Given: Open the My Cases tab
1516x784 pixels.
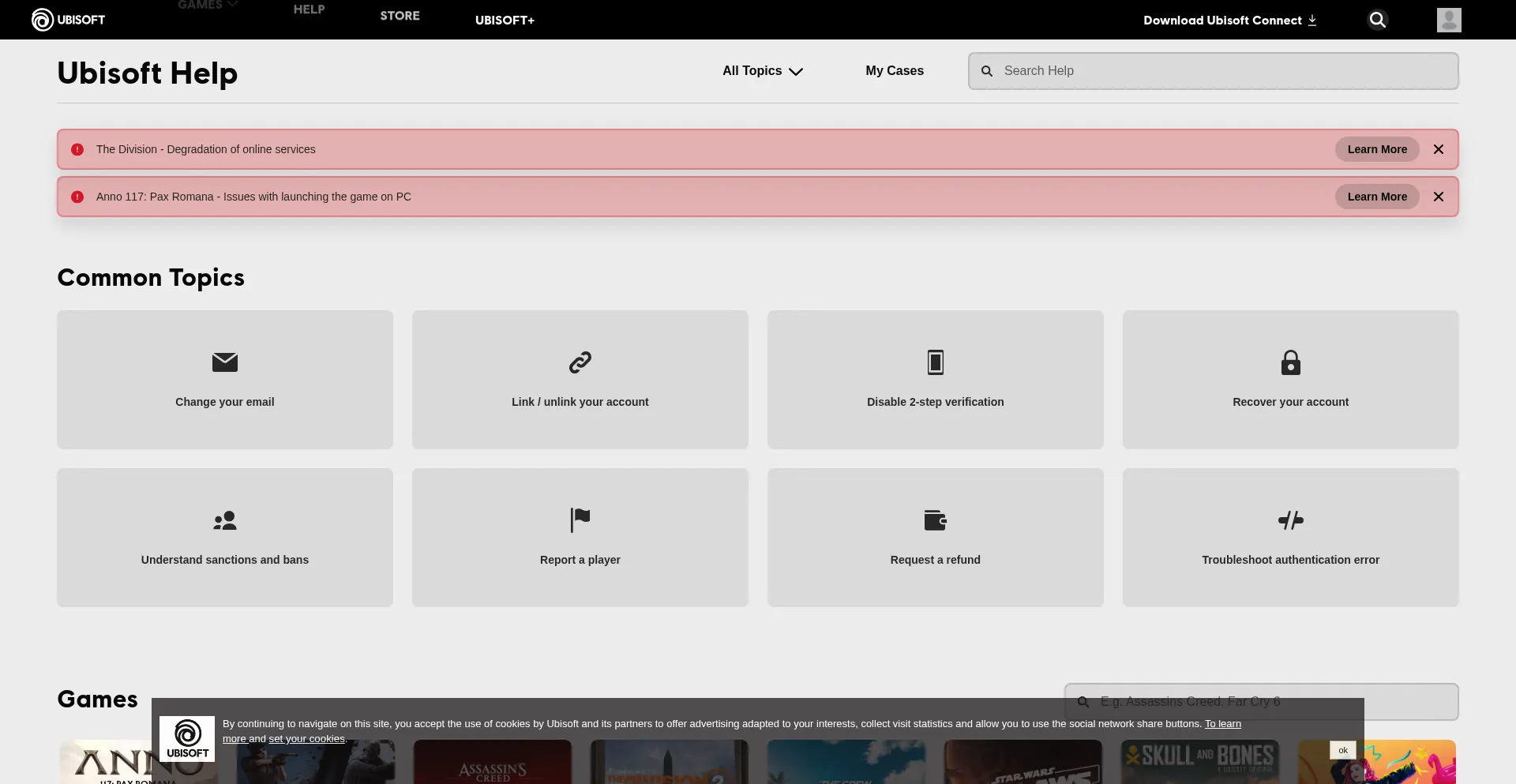Looking at the screenshot, I should [x=894, y=71].
